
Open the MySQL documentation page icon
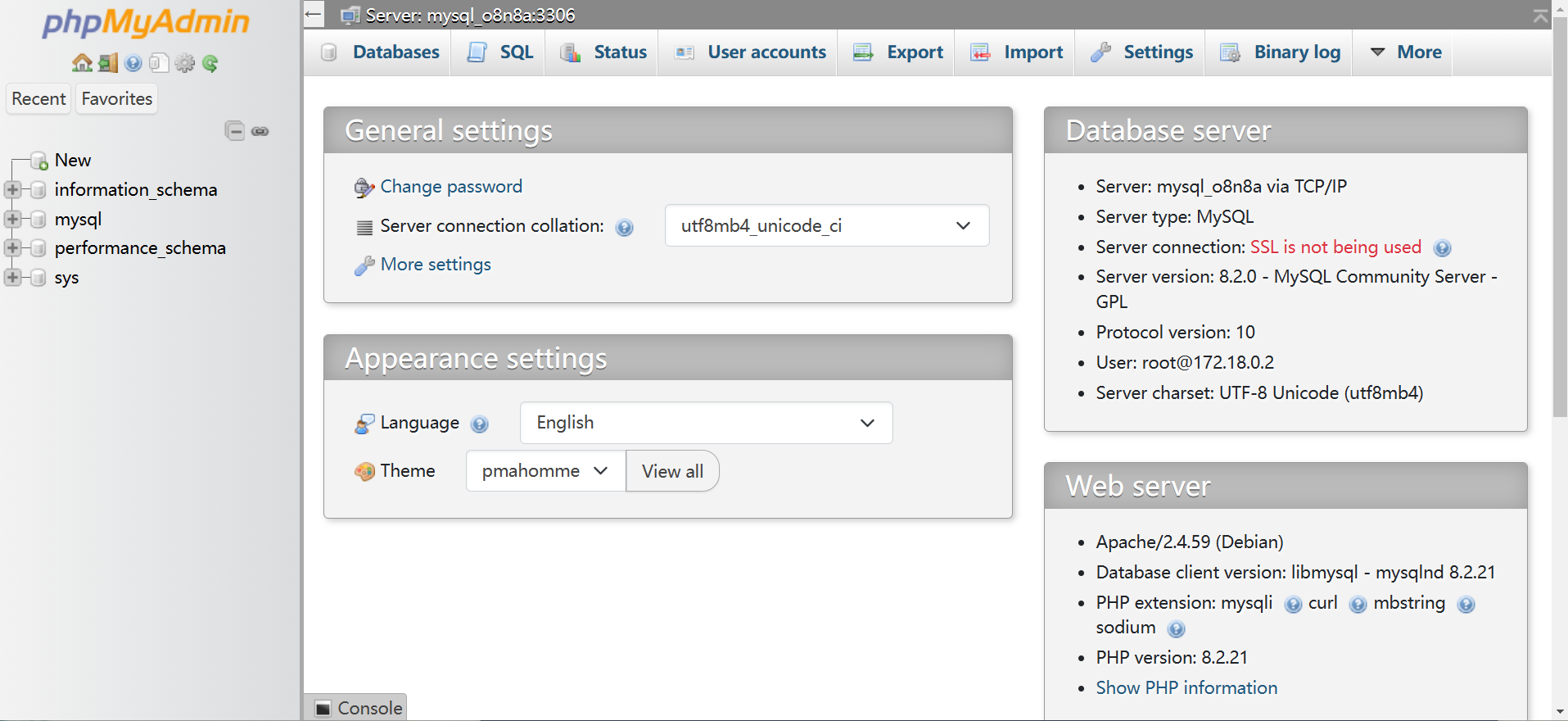point(159,63)
